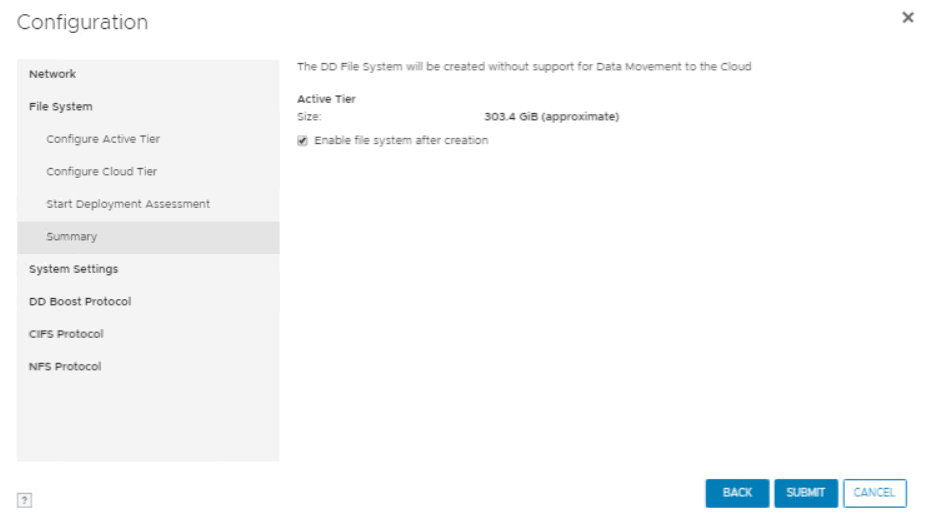Viewport: 925px width, 529px height.
Task: Click the Data Movement to Cloud message
Action: [x=524, y=67]
